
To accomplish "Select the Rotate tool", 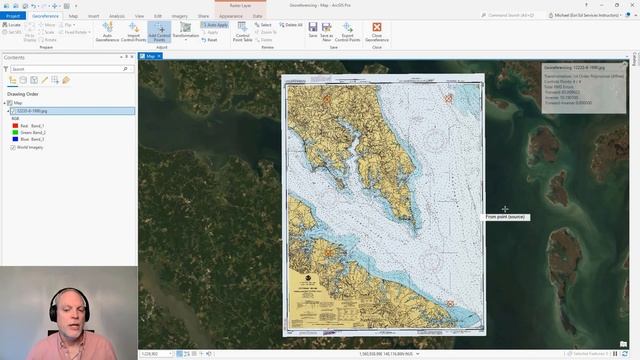I will point(47,40).
